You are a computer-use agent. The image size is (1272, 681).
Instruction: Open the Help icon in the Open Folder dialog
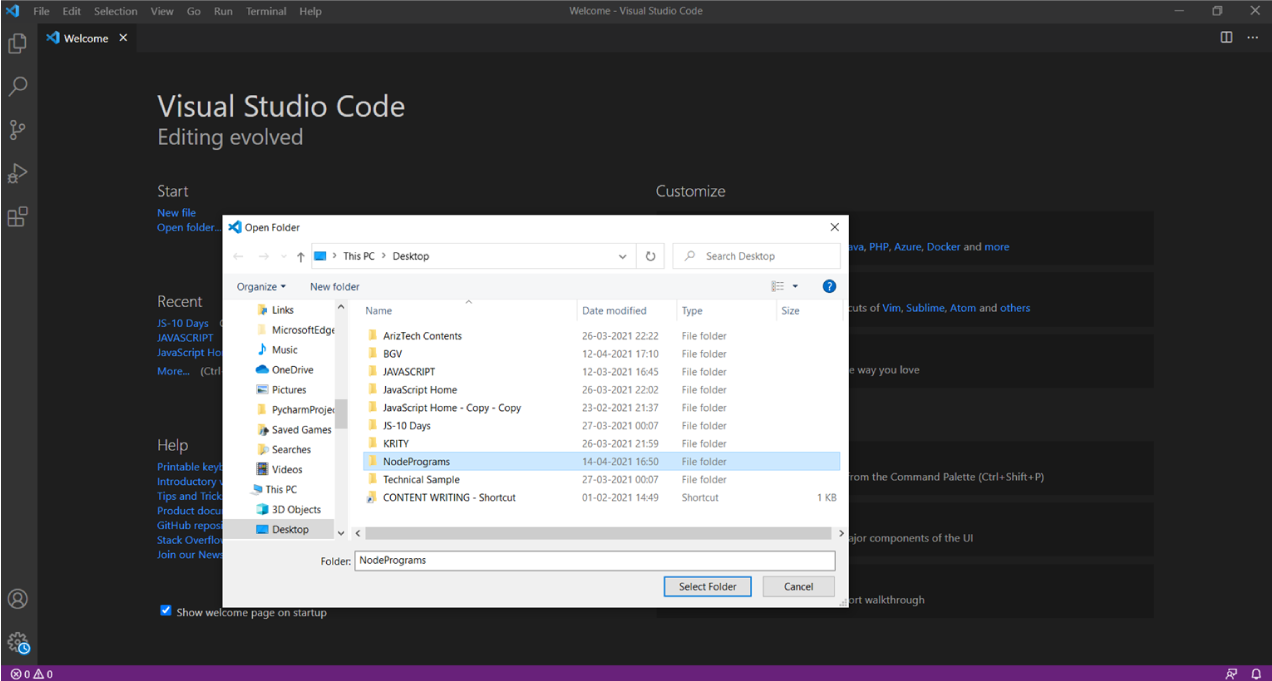tap(829, 286)
